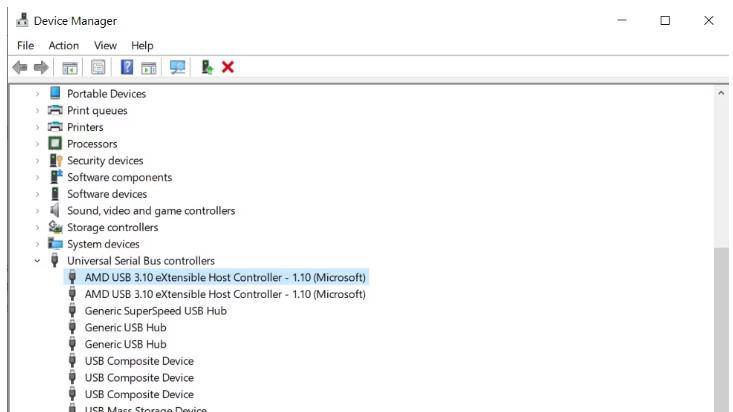
Task: Toggle the Show/Hide Console Tree toolbar icon
Action: pyautogui.click(x=70, y=68)
